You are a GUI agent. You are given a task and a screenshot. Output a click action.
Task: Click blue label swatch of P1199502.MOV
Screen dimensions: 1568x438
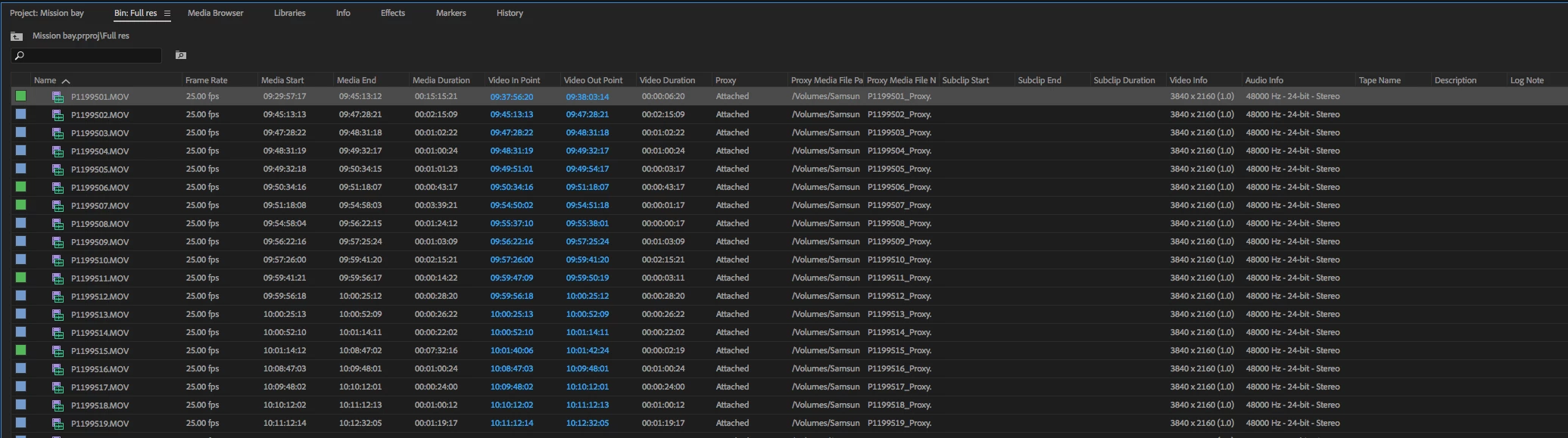20,114
